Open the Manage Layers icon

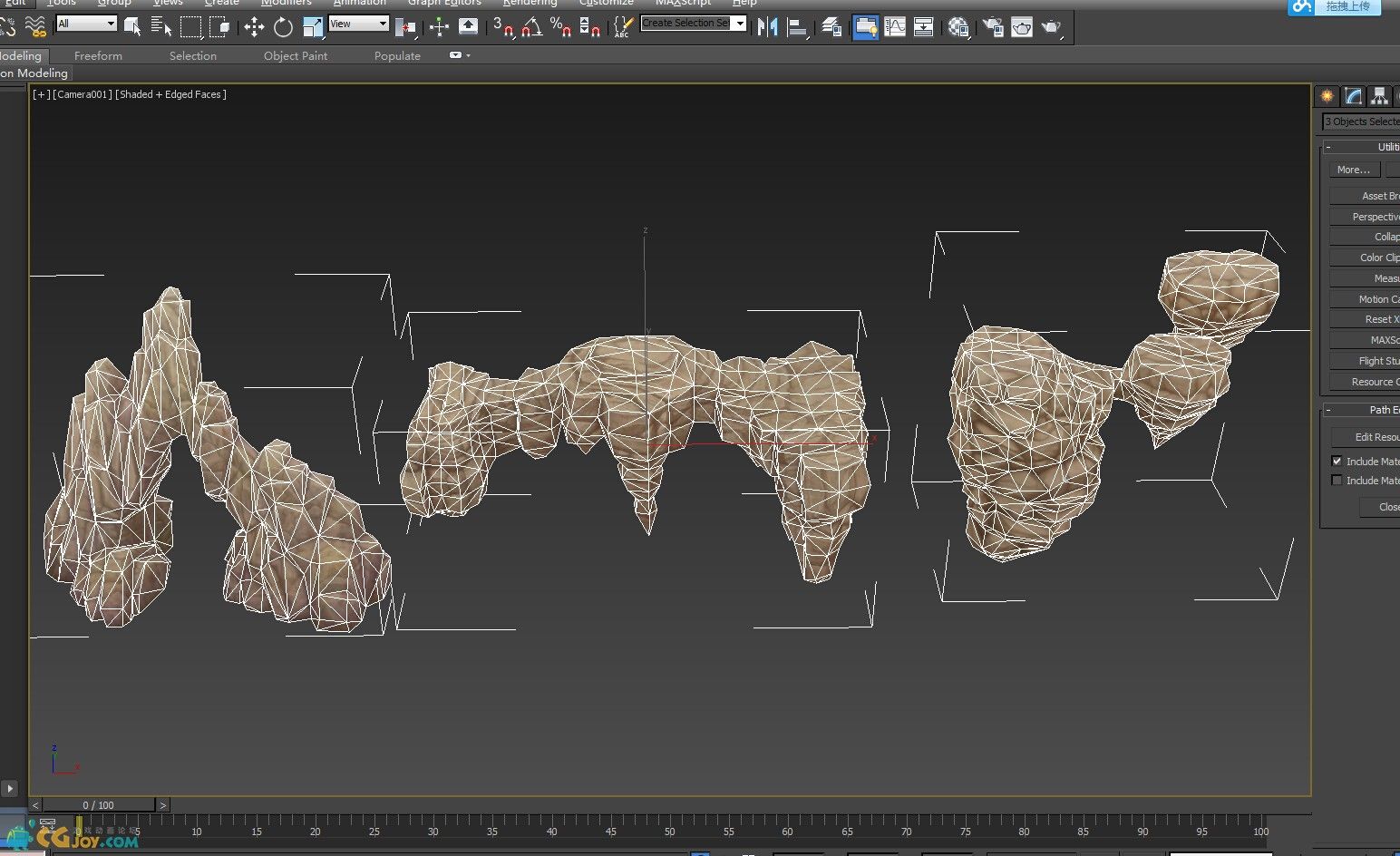831,26
